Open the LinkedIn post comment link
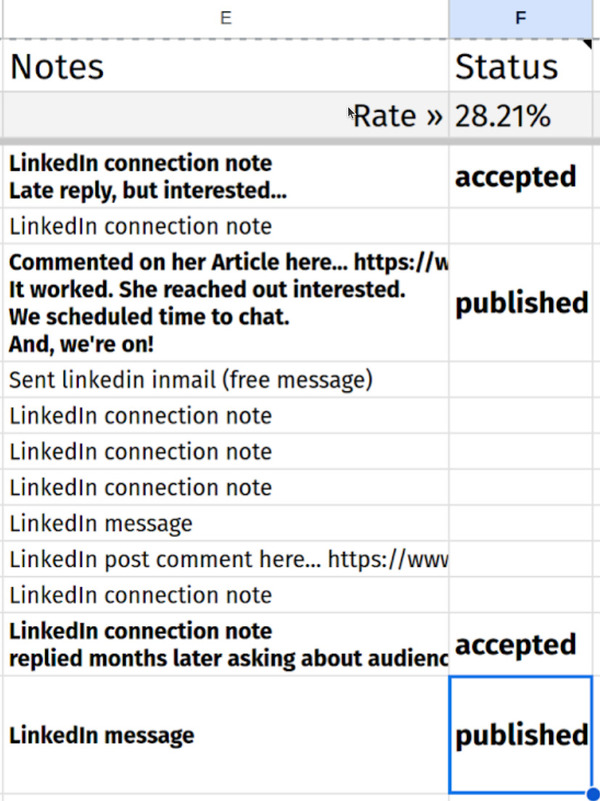Image resolution: width=600 pixels, height=801 pixels. click(x=400, y=559)
